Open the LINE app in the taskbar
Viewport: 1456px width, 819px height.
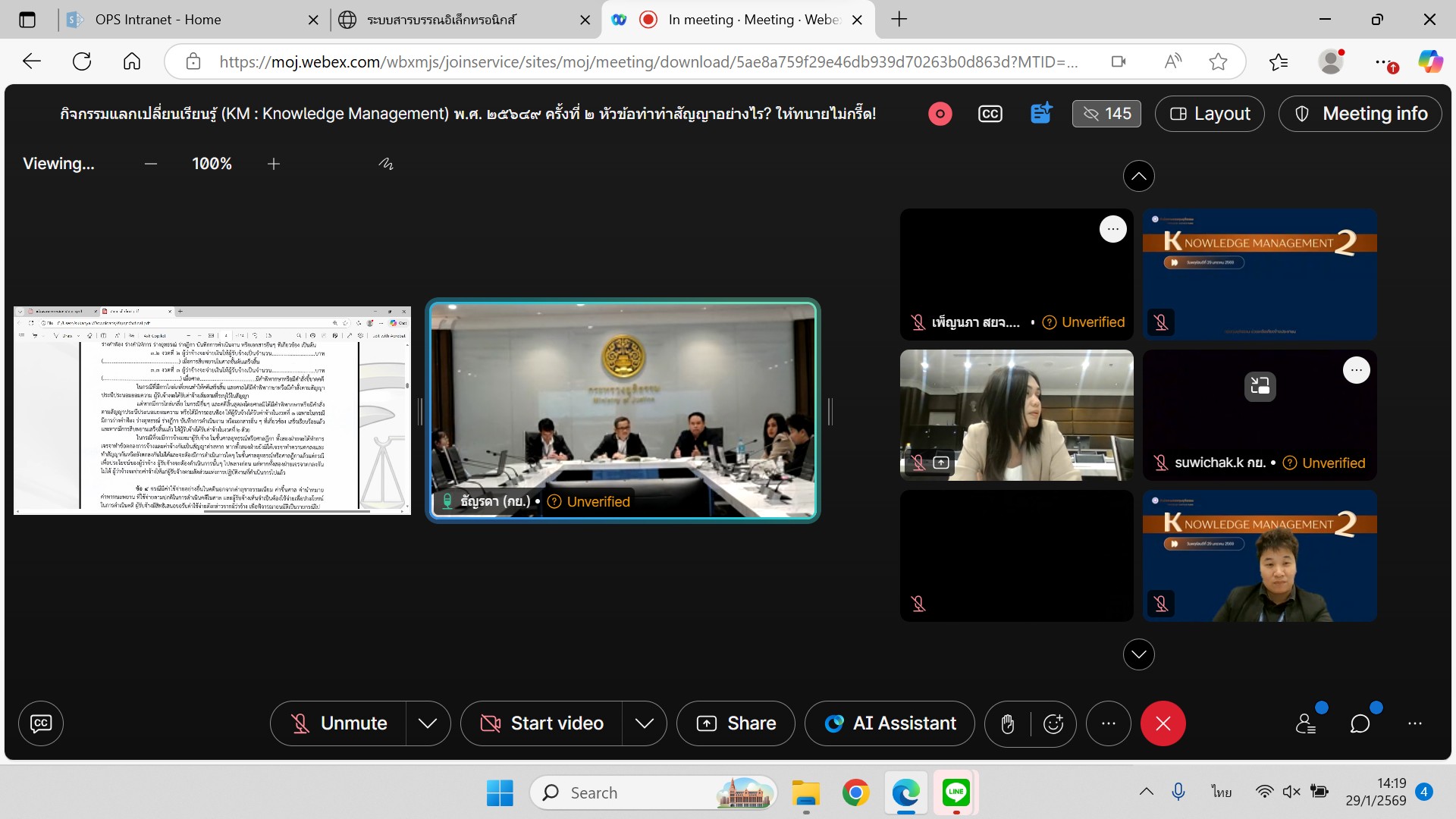click(x=955, y=792)
